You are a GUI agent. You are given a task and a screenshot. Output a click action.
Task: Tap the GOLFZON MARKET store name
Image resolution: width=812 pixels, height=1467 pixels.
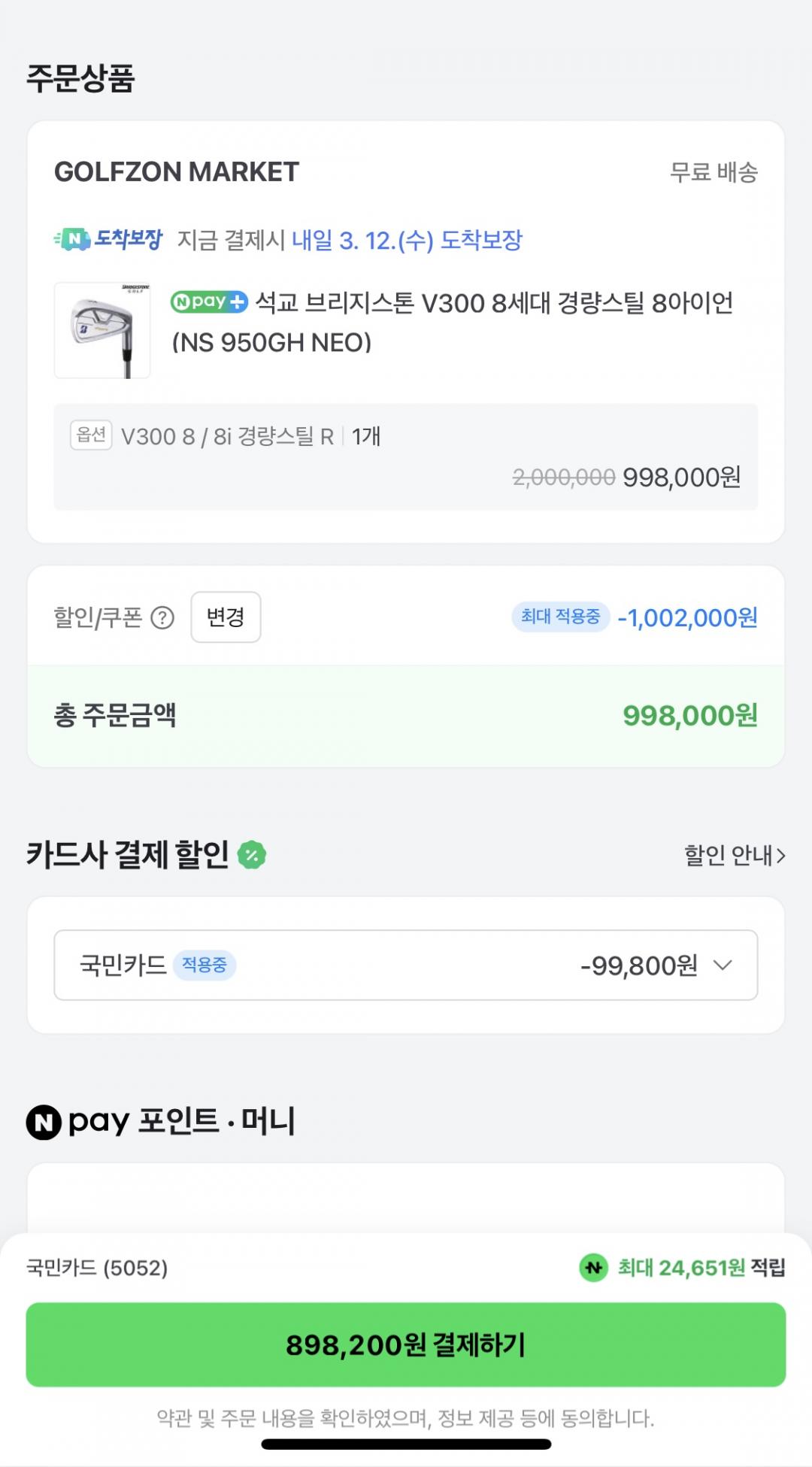[177, 172]
